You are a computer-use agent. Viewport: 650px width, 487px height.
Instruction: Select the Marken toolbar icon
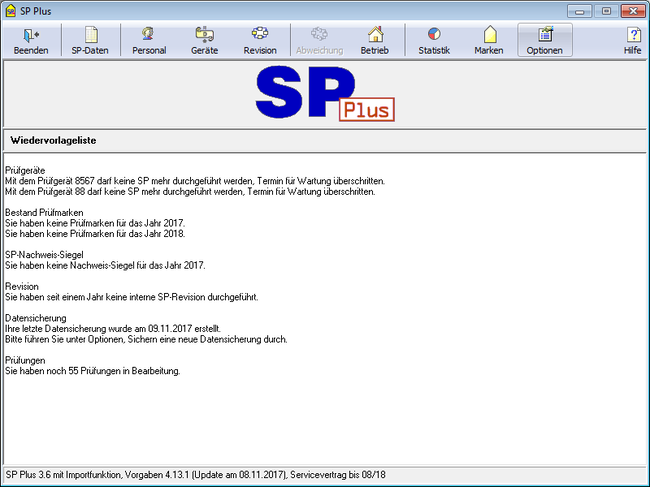point(489,35)
